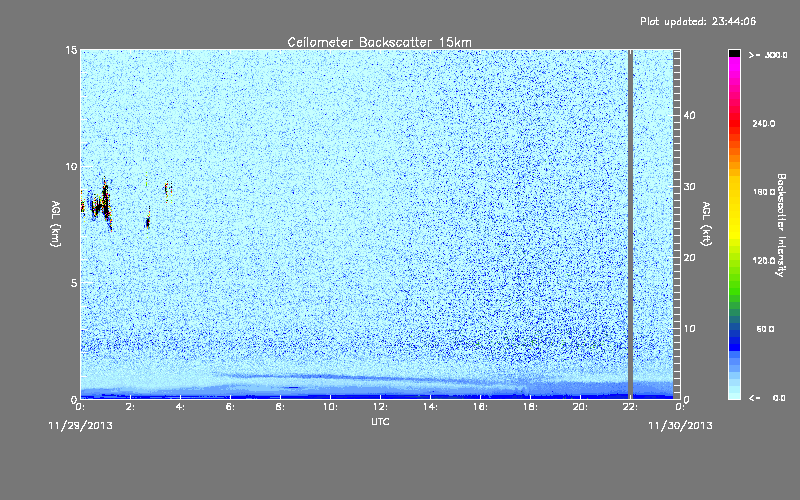The height and width of the screenshot is (500, 800).
Task: Click the '30' kft tick on right axis
Action: point(689,187)
